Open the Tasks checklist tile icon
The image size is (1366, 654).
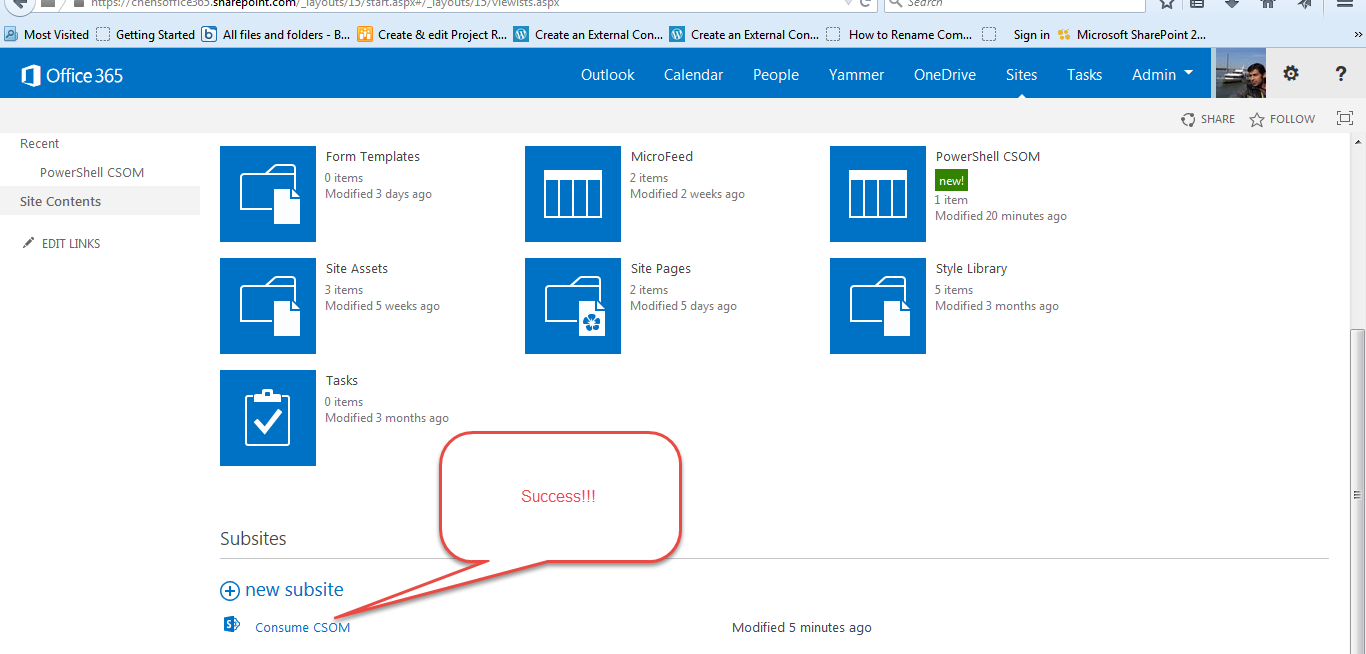point(268,418)
